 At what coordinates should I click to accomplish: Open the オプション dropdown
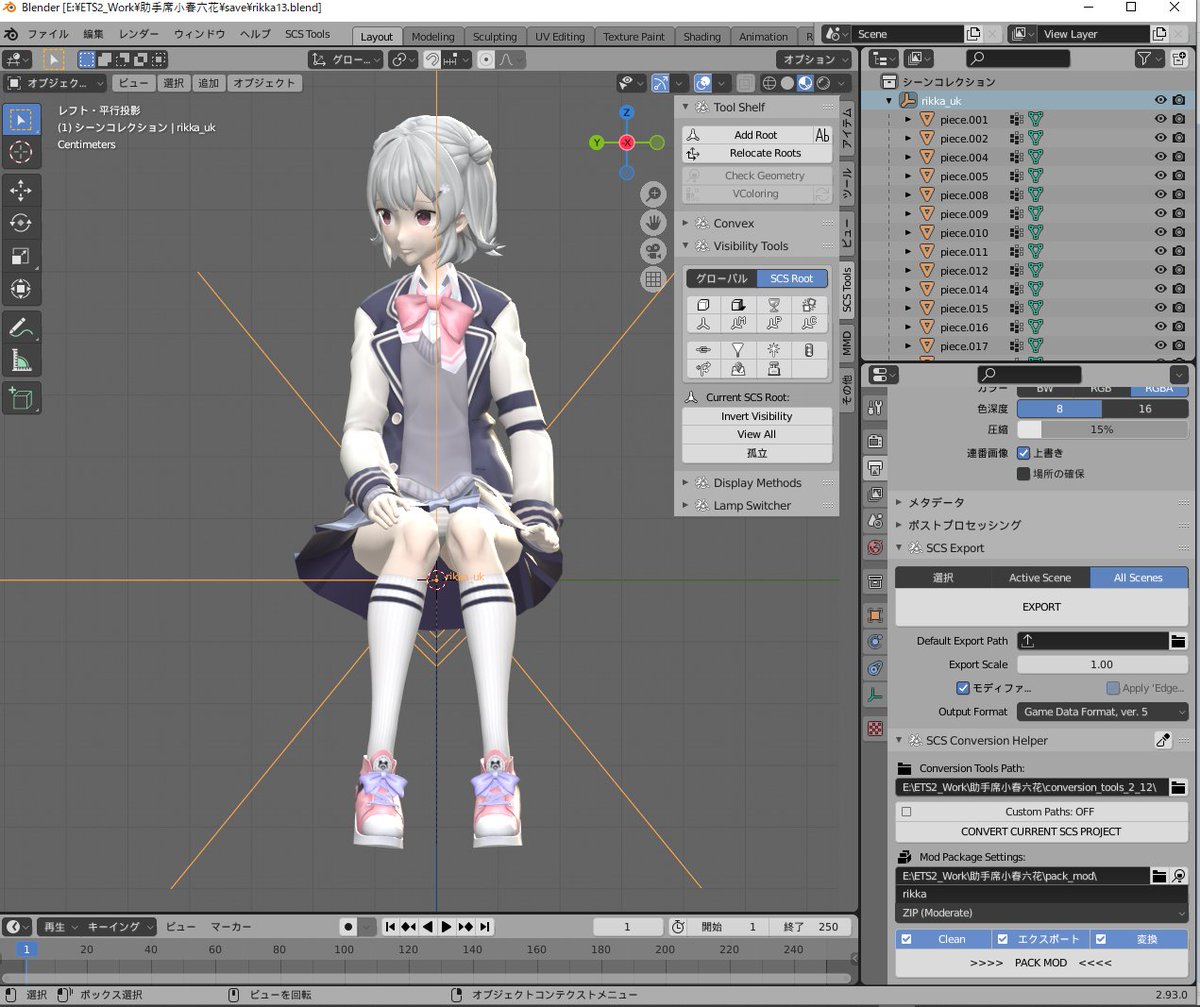coord(816,60)
